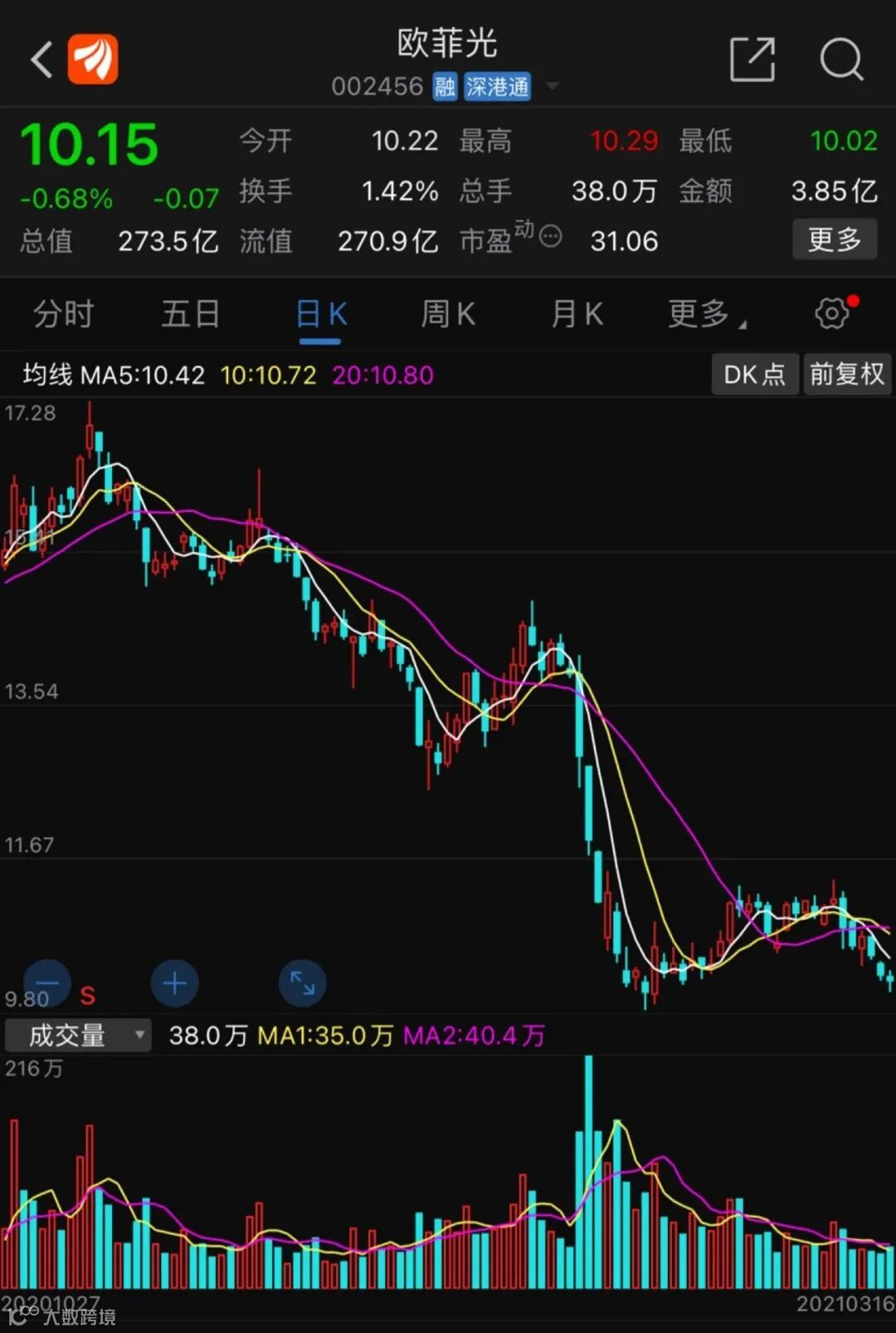The height and width of the screenshot is (1333, 896).
Task: Tap the tallest volume bar
Action: point(588,1172)
